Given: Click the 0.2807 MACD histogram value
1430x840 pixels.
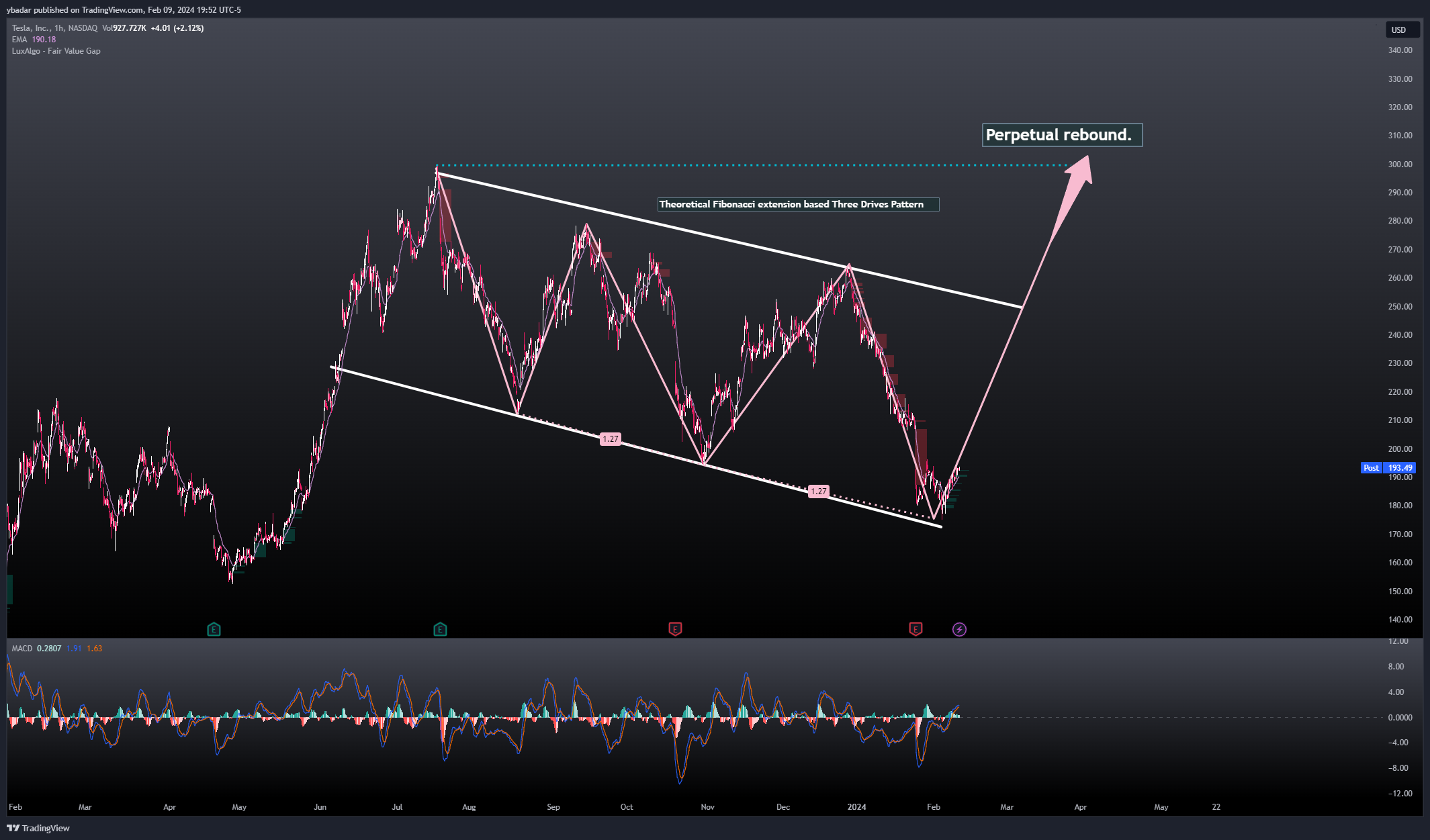Looking at the screenshot, I should coord(49,649).
